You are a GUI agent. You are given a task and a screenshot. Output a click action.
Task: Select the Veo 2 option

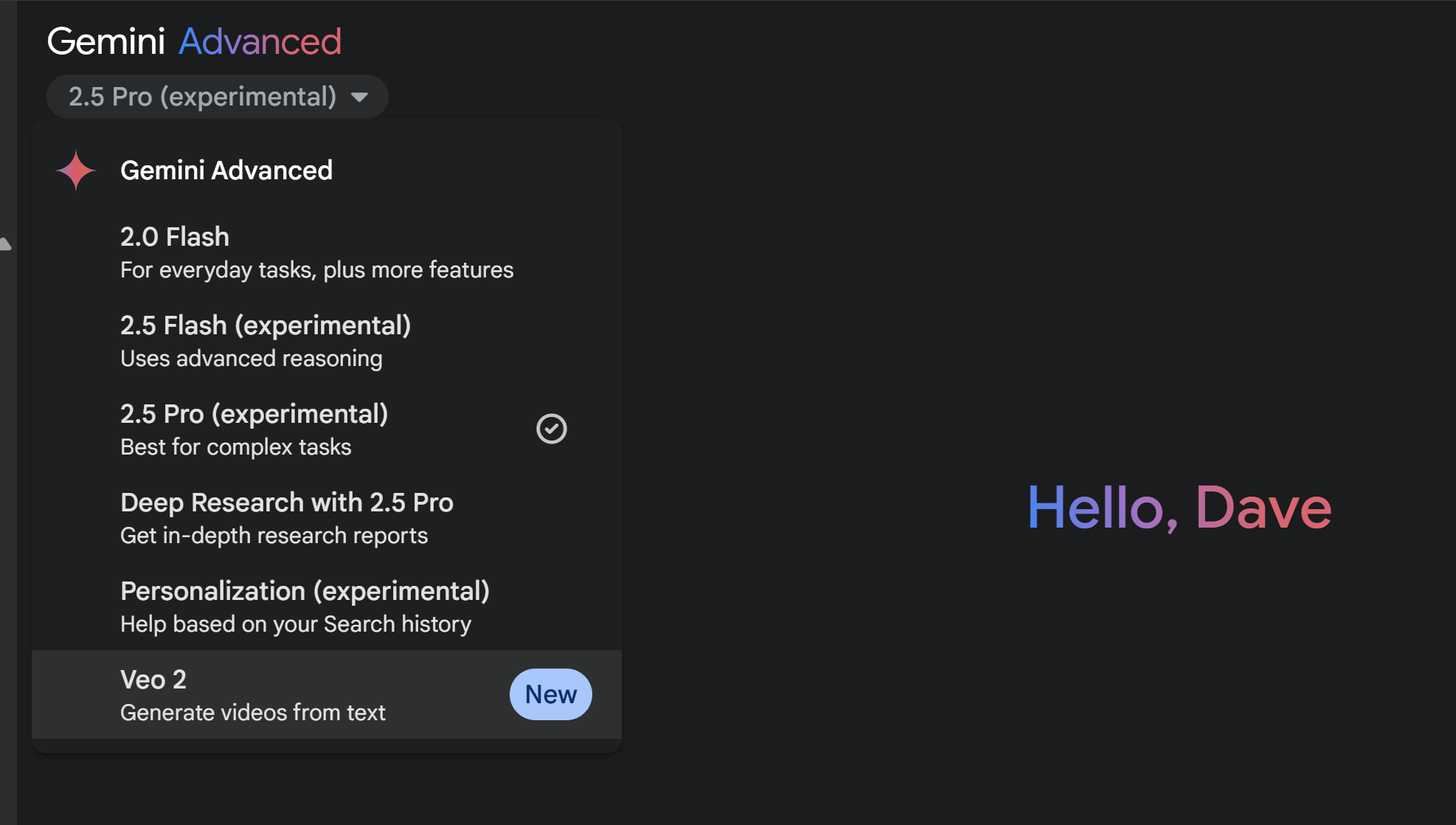point(153,680)
